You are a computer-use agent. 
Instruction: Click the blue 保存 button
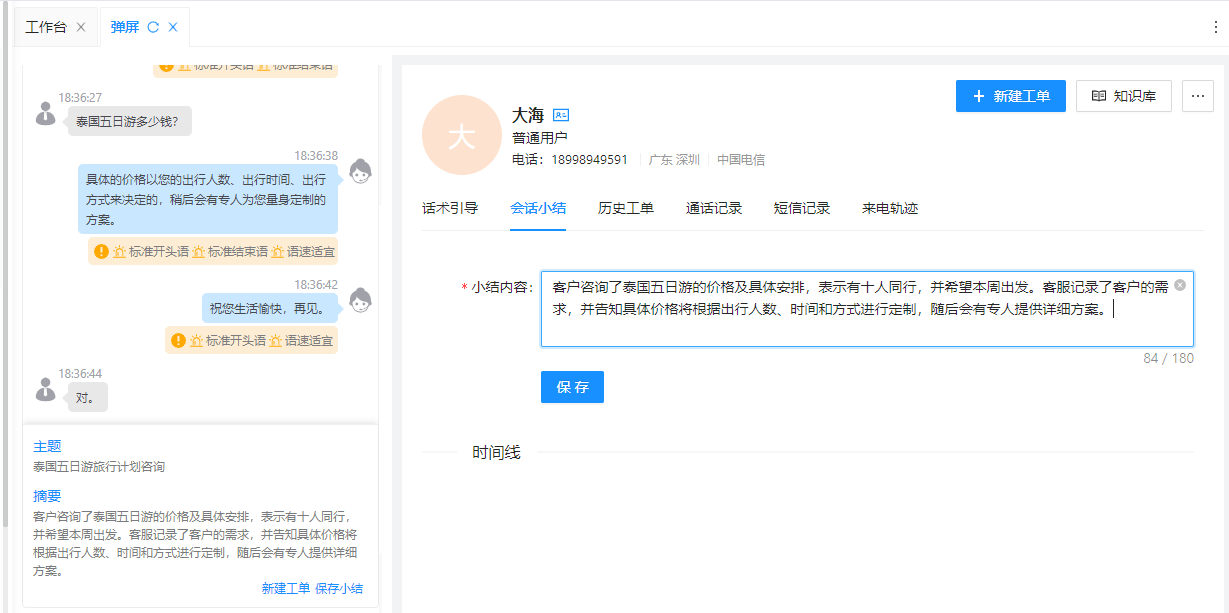coord(572,387)
